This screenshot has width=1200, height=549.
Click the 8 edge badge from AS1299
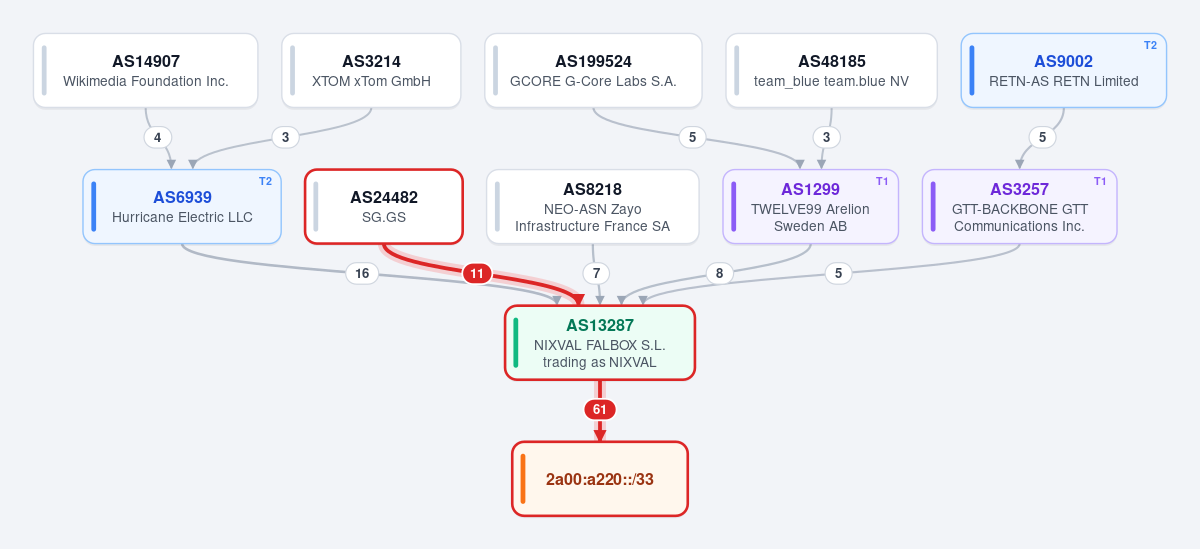(719, 273)
